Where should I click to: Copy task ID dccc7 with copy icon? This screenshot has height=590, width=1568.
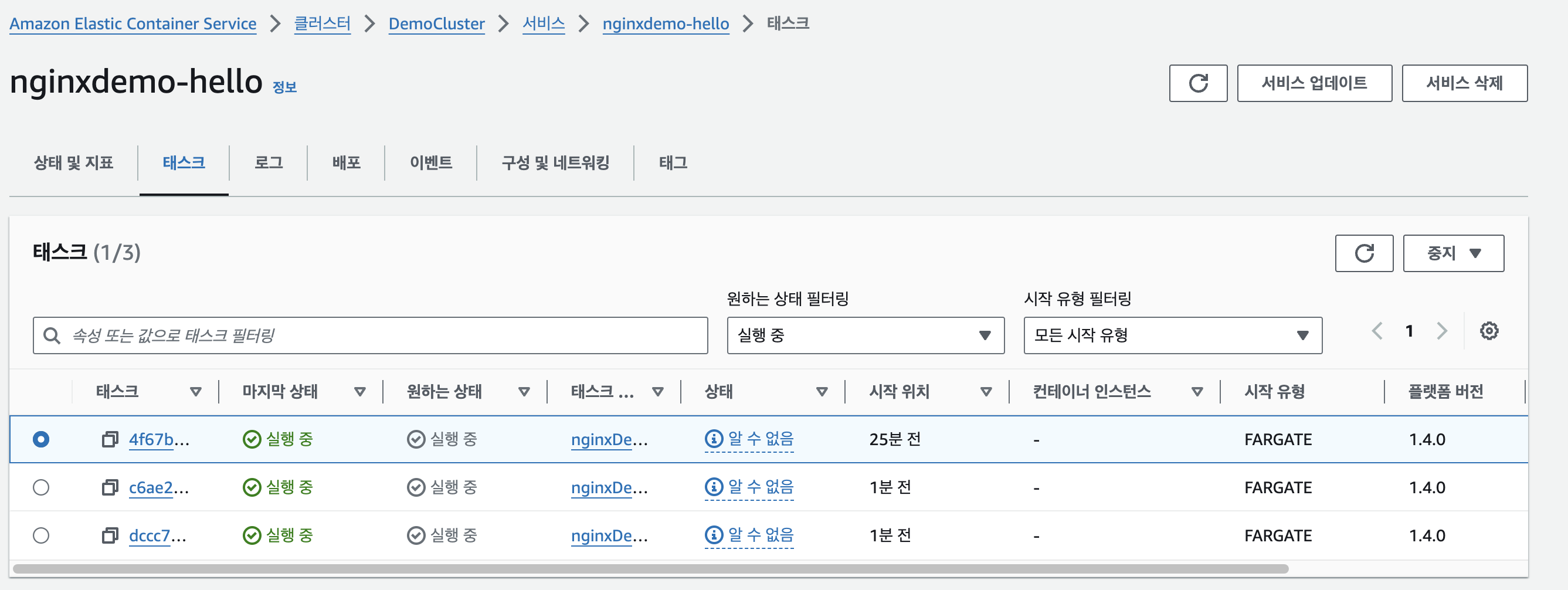(x=110, y=535)
